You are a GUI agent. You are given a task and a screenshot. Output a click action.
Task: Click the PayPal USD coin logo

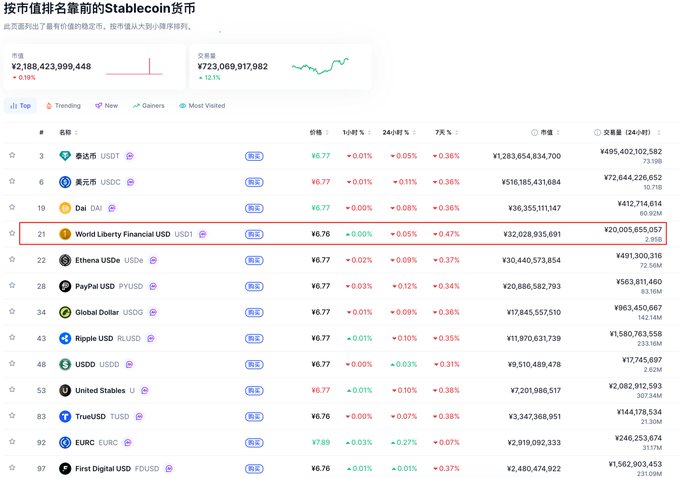pyautogui.click(x=65, y=286)
